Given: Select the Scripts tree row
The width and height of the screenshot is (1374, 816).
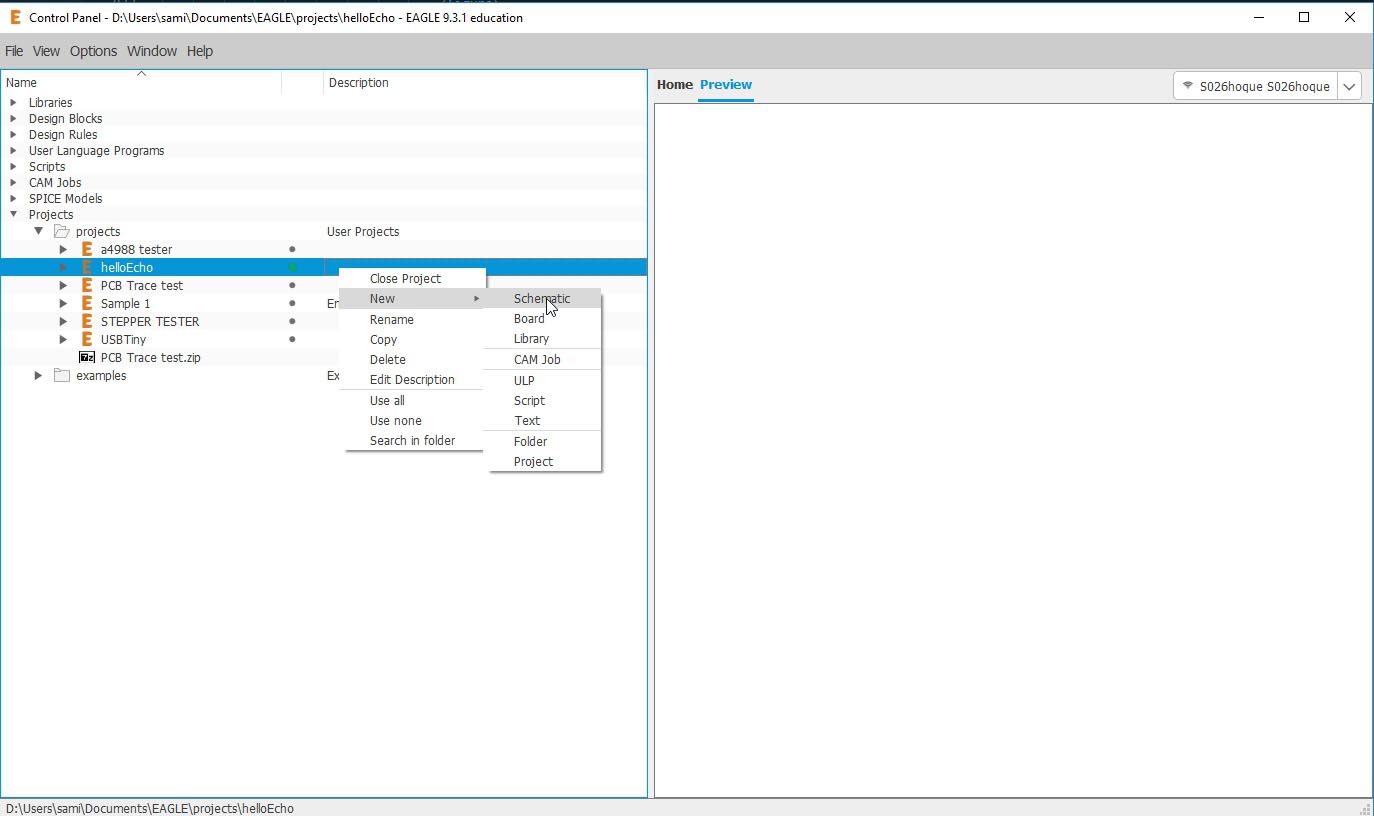Looking at the screenshot, I should [x=324, y=166].
